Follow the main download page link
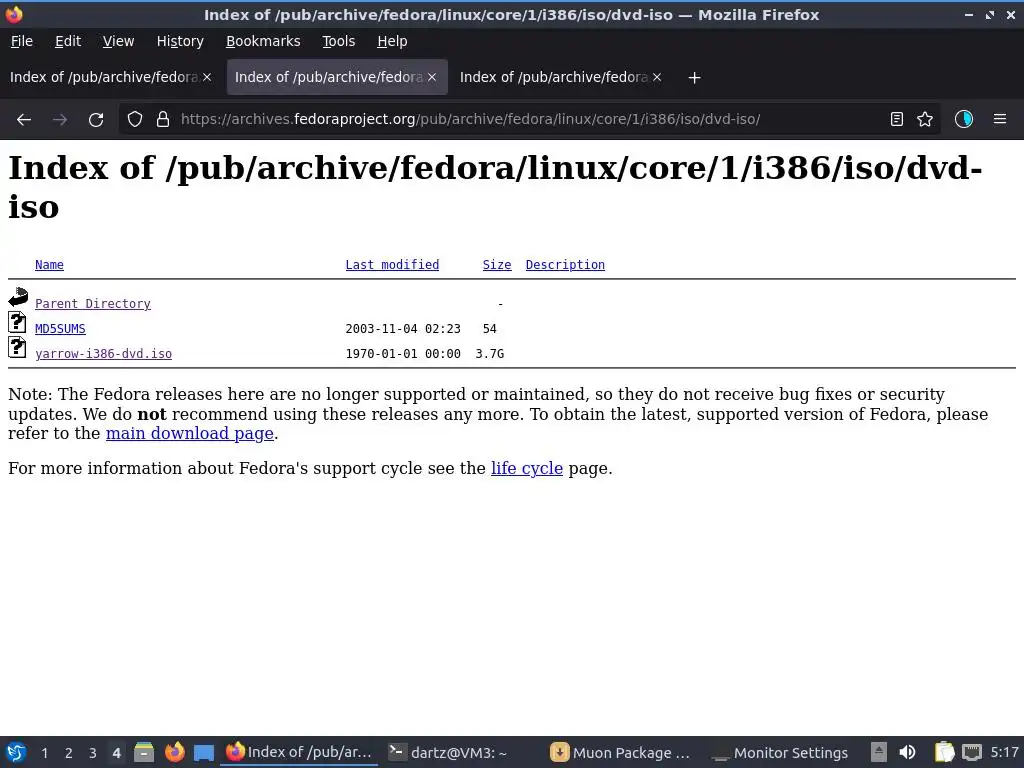1024x768 pixels. point(189,434)
